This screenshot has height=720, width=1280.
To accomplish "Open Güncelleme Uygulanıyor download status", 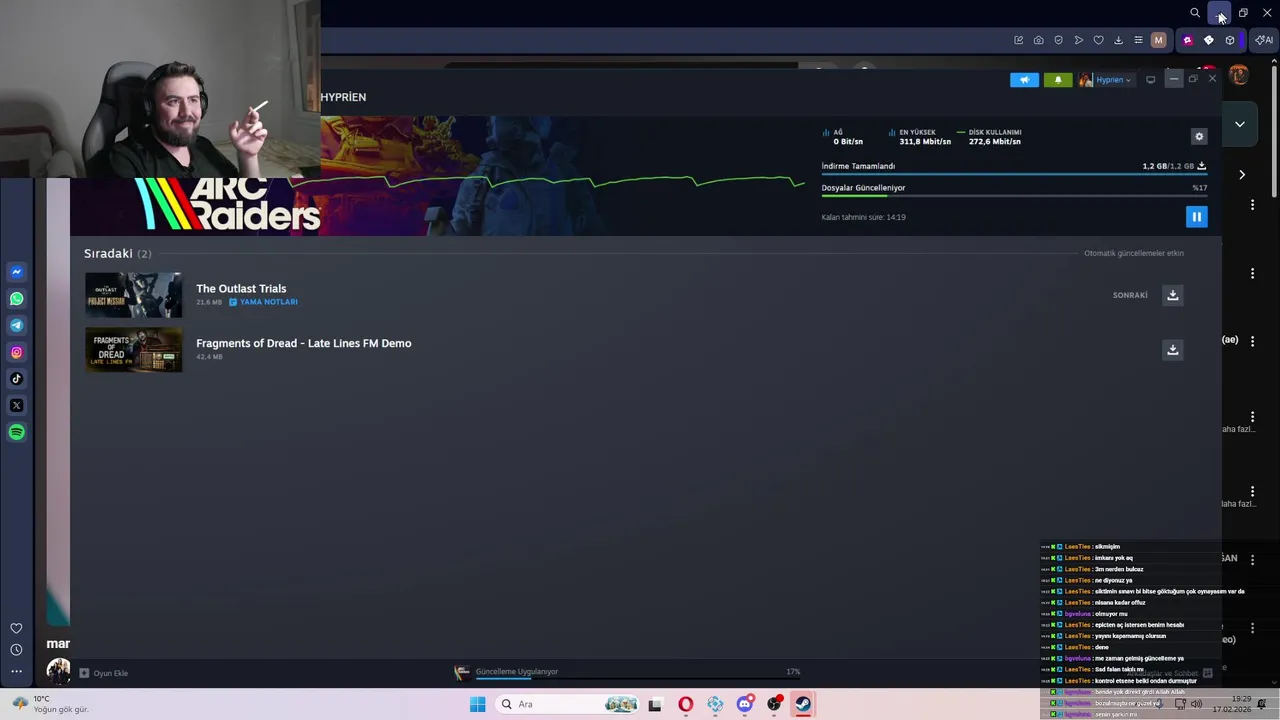I will coord(517,672).
